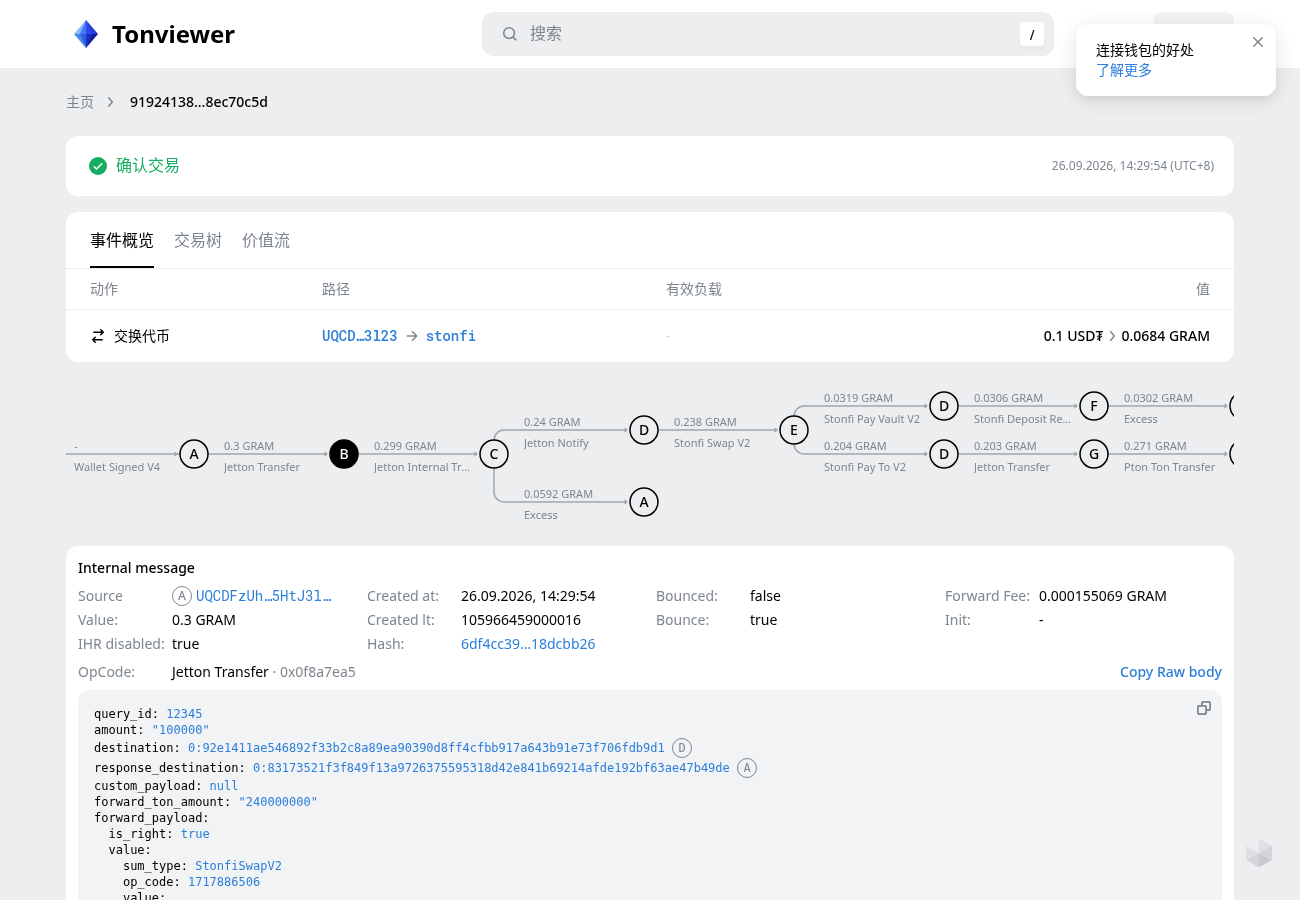Select node A after the 0.0592 GRAM Excess
This screenshot has height=900, width=1300.
(x=644, y=502)
